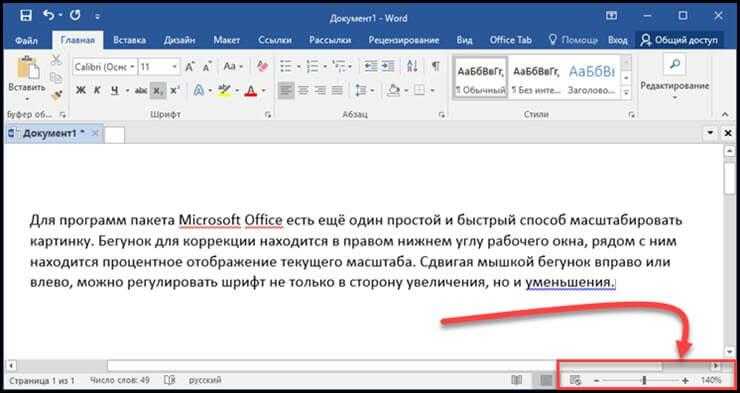Cut selection with the scissors icon
740x393 pixels.
tap(56, 60)
